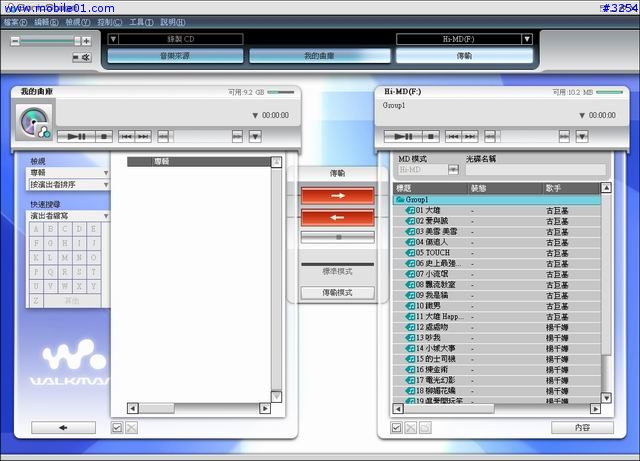Select track 01 大雄
The width and height of the screenshot is (640, 461).
[497, 210]
